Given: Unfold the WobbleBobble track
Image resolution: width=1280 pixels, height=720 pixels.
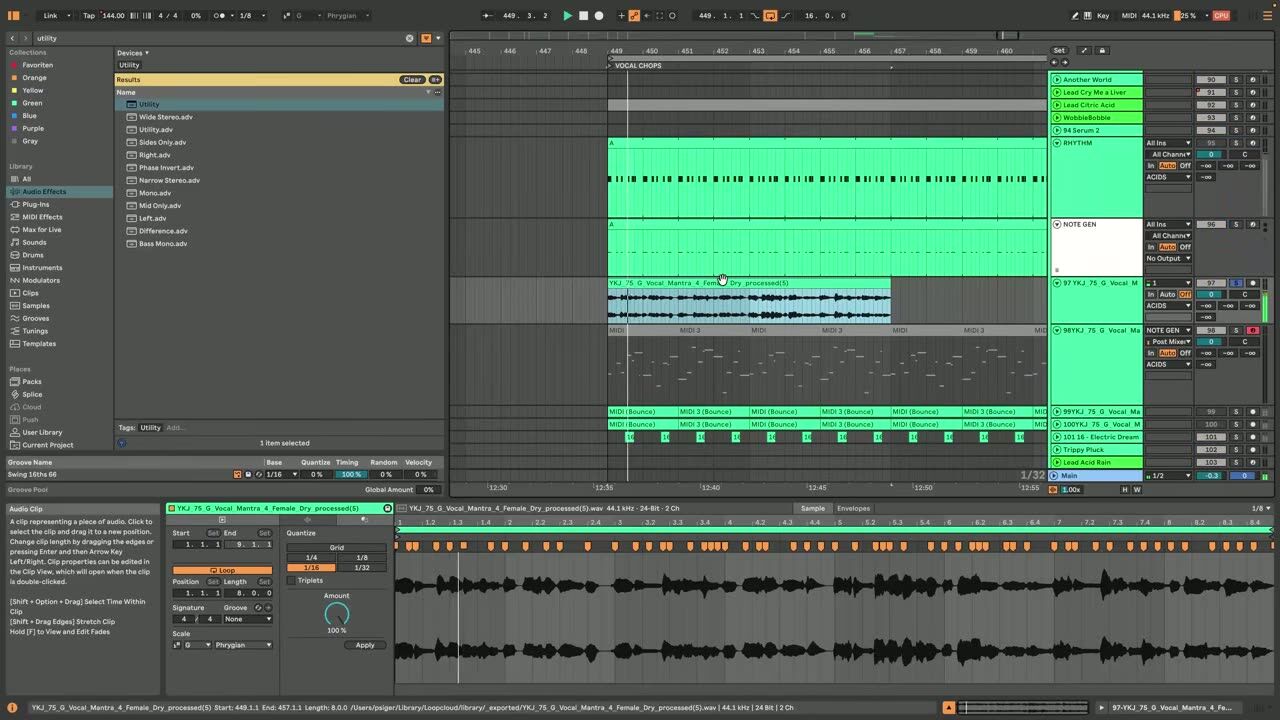Looking at the screenshot, I should point(1057,118).
